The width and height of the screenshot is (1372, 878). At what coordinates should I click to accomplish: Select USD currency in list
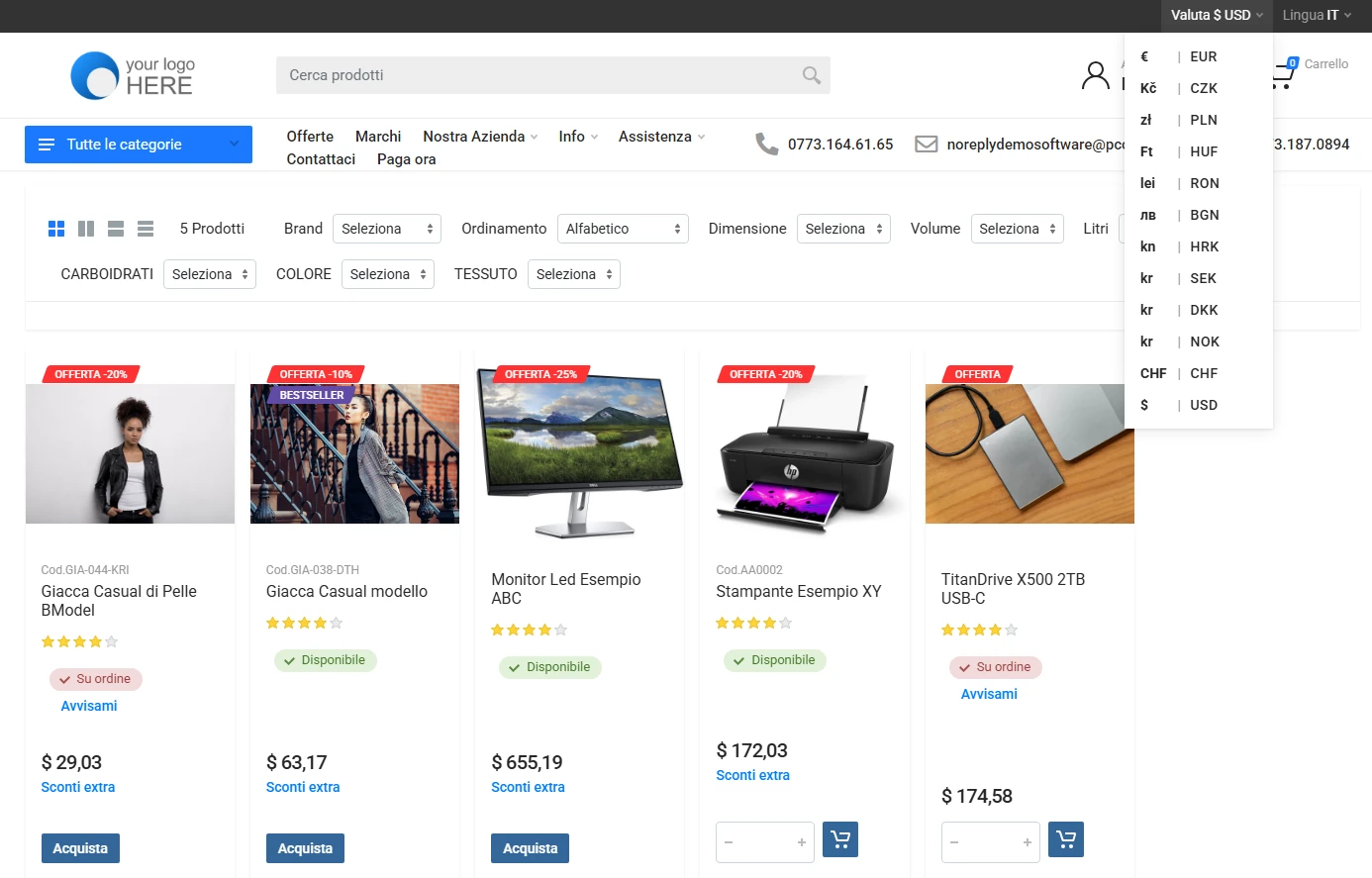point(1199,405)
